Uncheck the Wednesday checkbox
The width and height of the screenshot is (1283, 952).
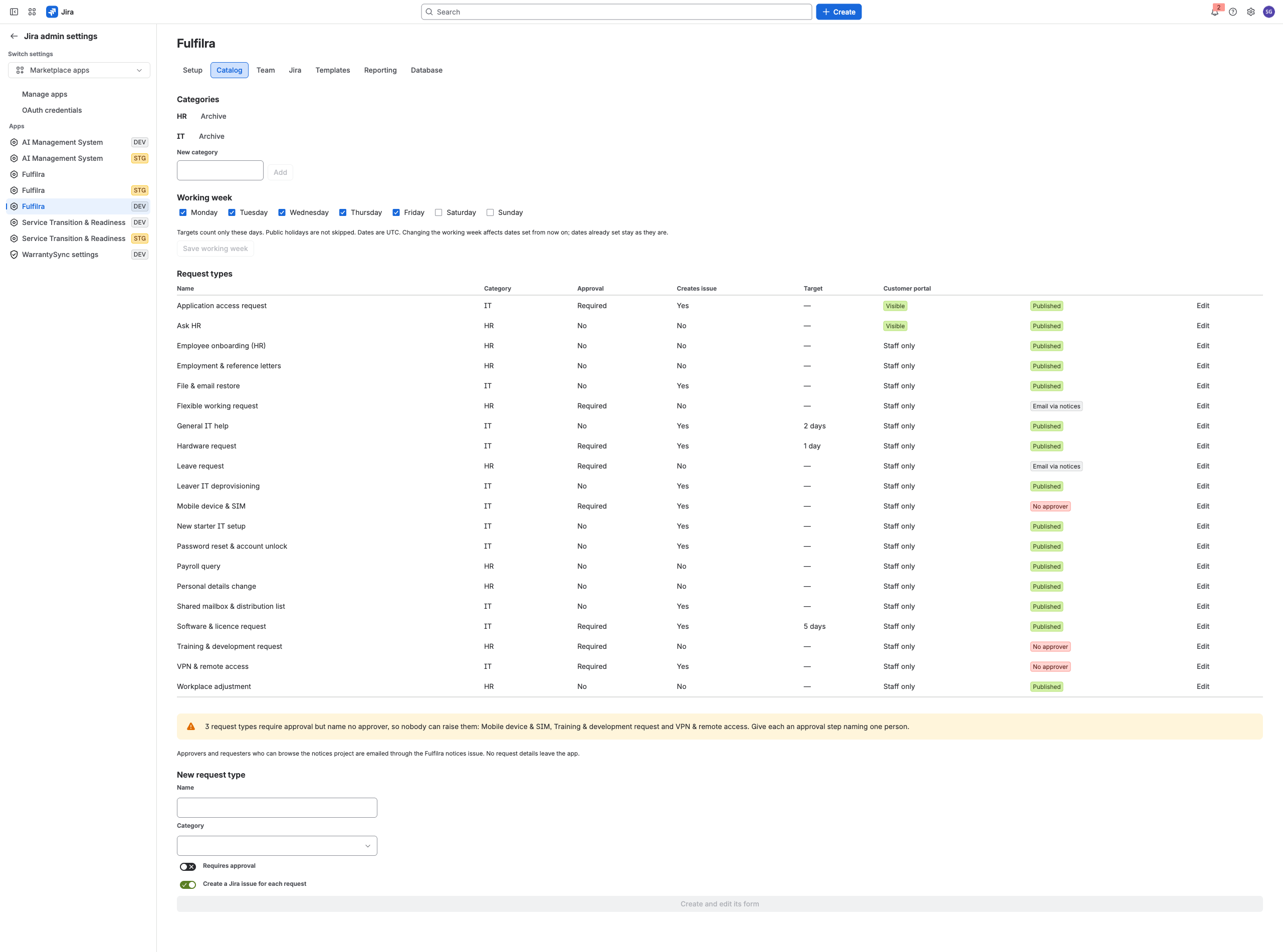(282, 212)
